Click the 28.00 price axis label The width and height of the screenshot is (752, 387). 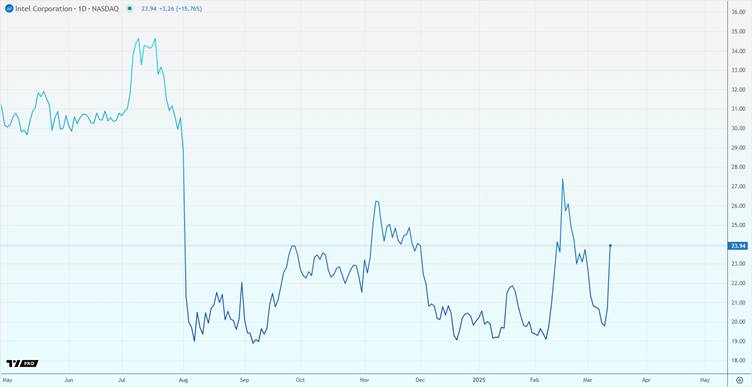pyautogui.click(x=738, y=167)
